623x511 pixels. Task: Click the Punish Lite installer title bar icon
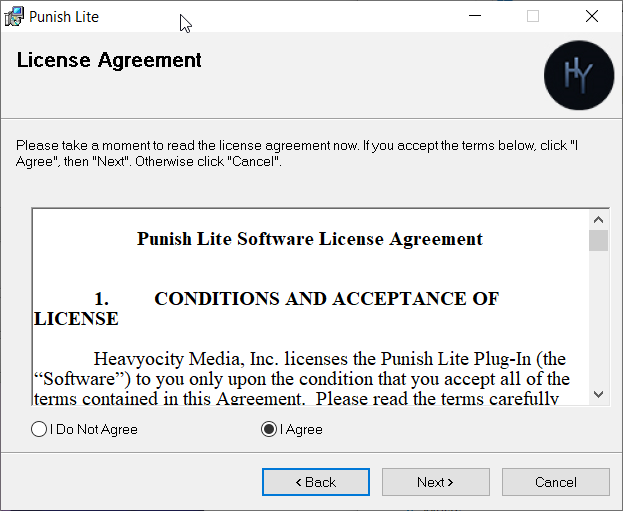coord(14,17)
